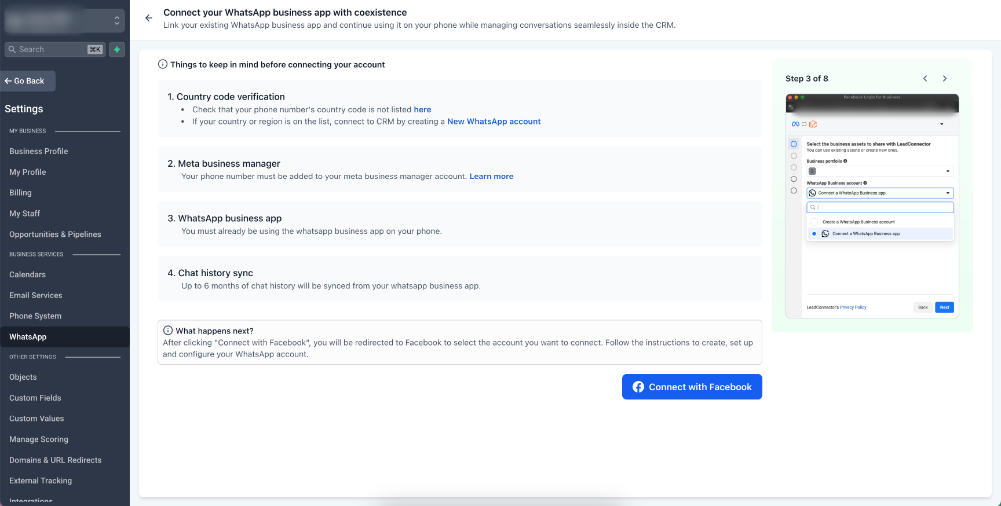1001x506 pixels.
Task: Open the 'here' country code list link
Action: (423, 110)
